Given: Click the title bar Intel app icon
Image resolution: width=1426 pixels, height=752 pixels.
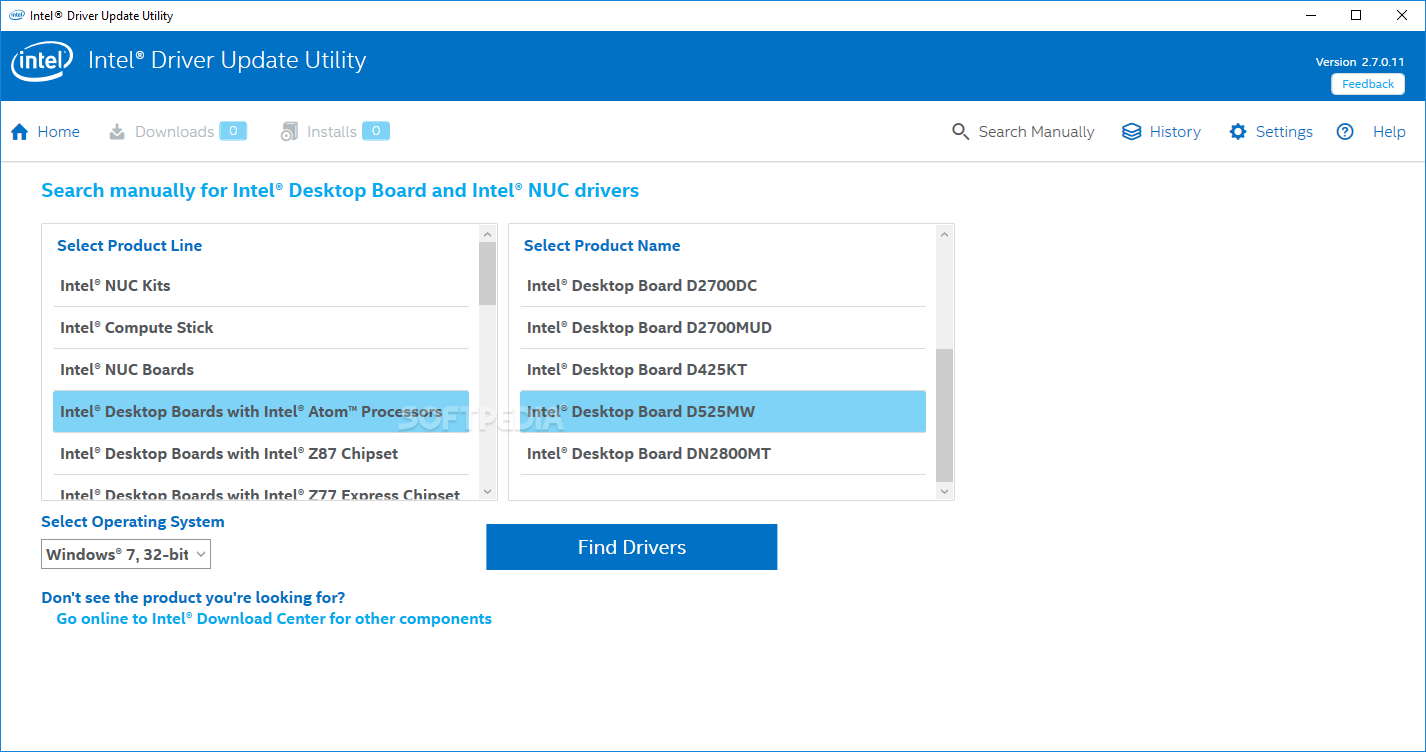Looking at the screenshot, I should point(17,15).
